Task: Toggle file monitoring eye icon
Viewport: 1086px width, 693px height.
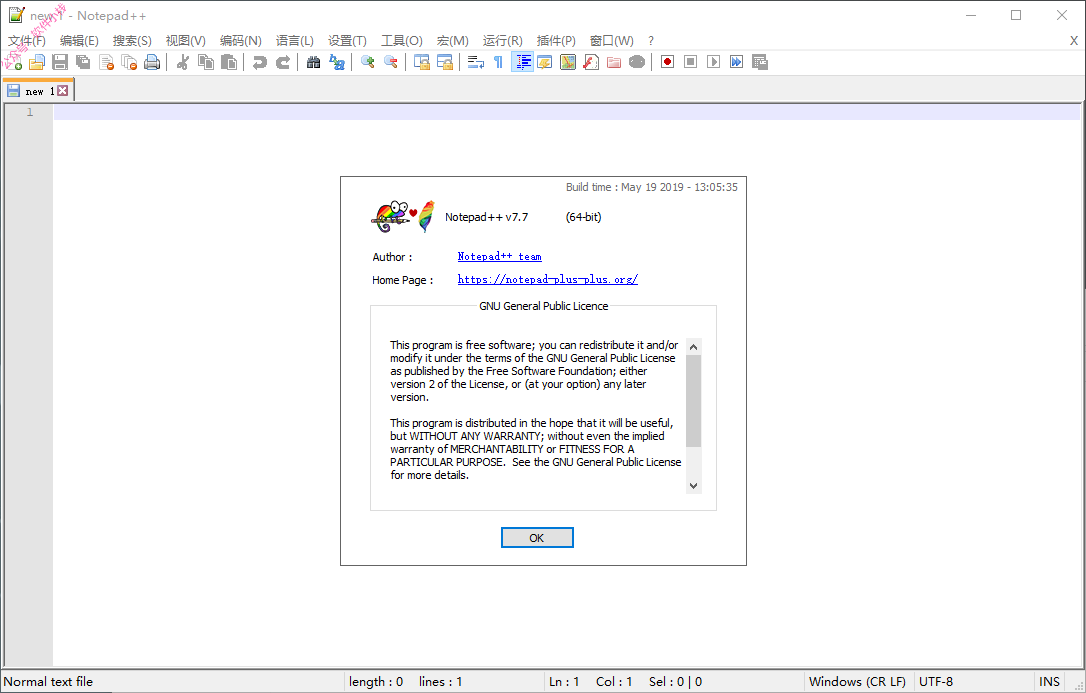Action: (x=637, y=62)
